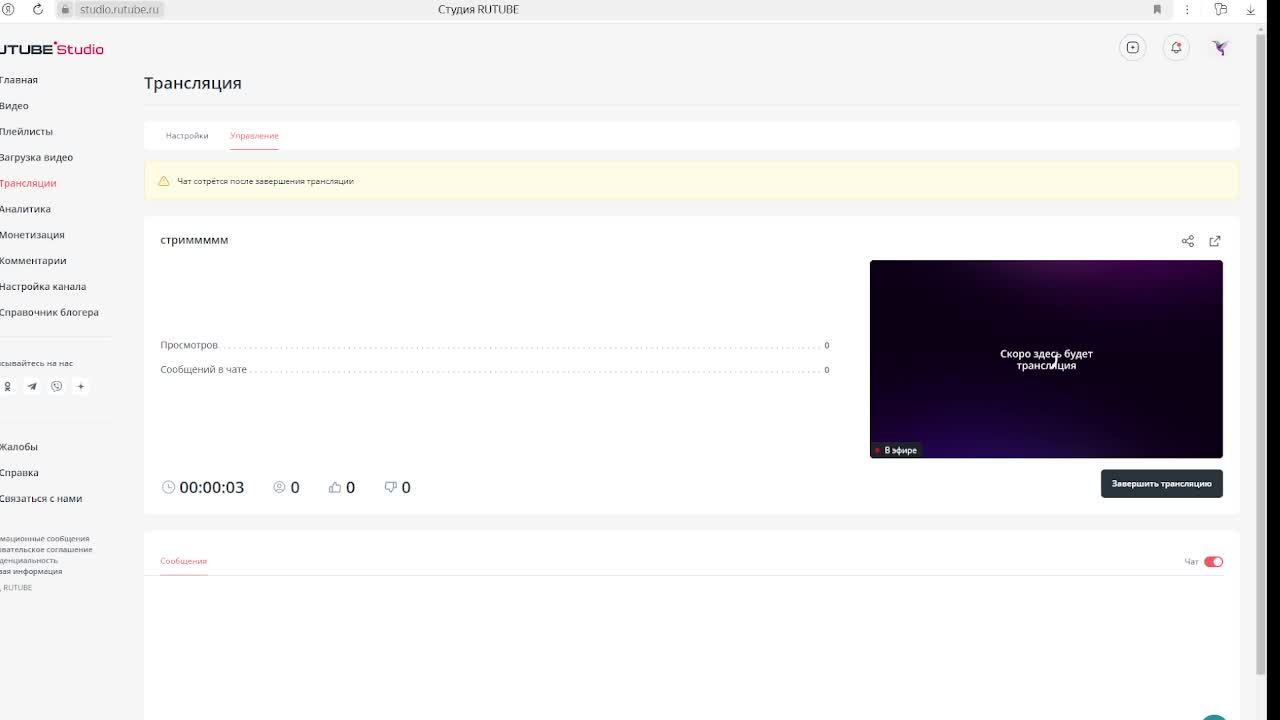This screenshot has width=1280, height=720.
Task: Click the В эфире live badge
Action: pyautogui.click(x=896, y=450)
